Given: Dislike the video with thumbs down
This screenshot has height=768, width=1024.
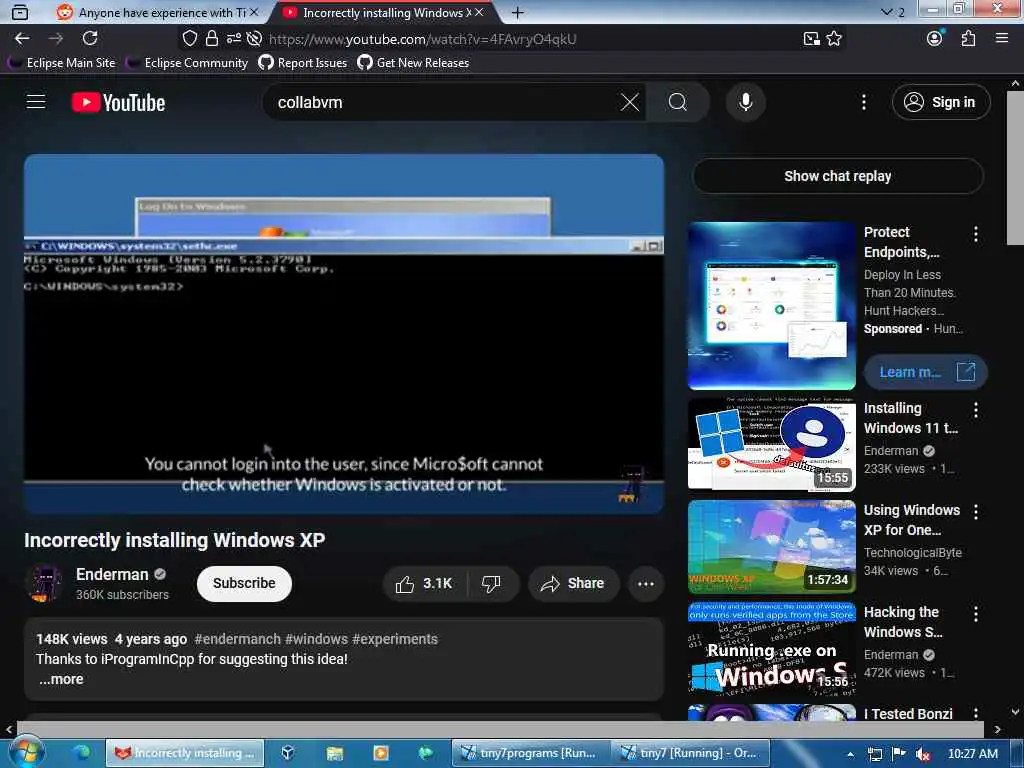Looking at the screenshot, I should click(x=492, y=583).
